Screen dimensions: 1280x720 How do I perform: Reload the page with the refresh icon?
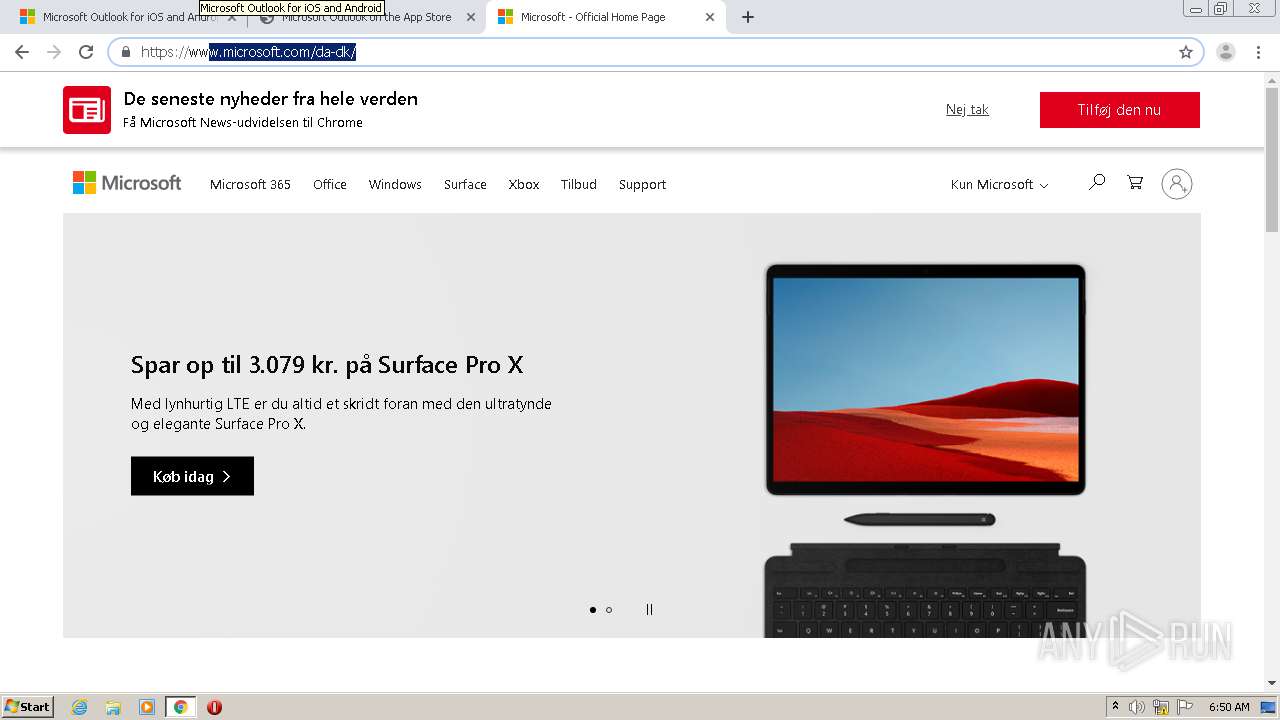[x=86, y=52]
